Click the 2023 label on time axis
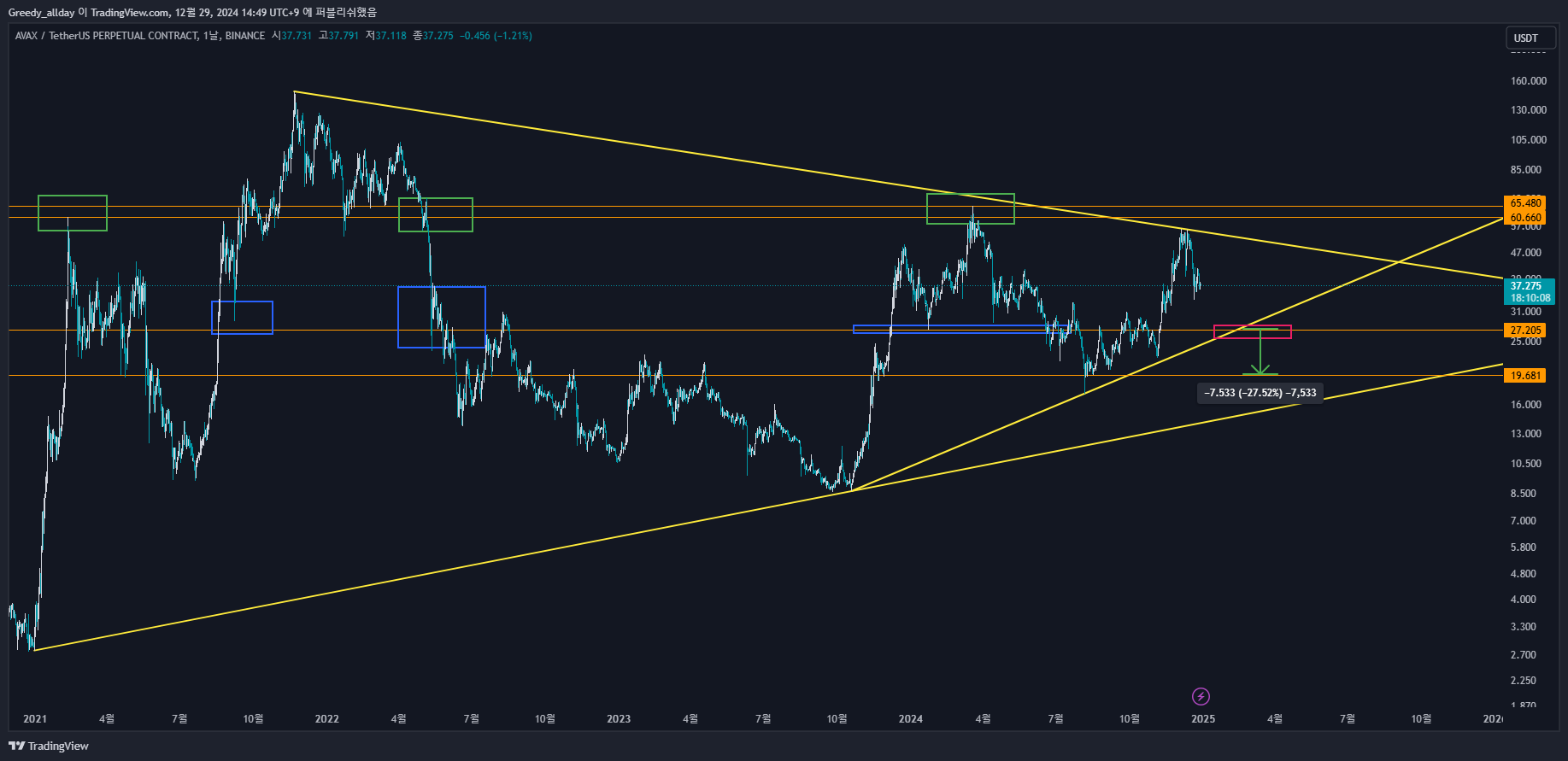This screenshot has height=761, width=1568. click(619, 719)
